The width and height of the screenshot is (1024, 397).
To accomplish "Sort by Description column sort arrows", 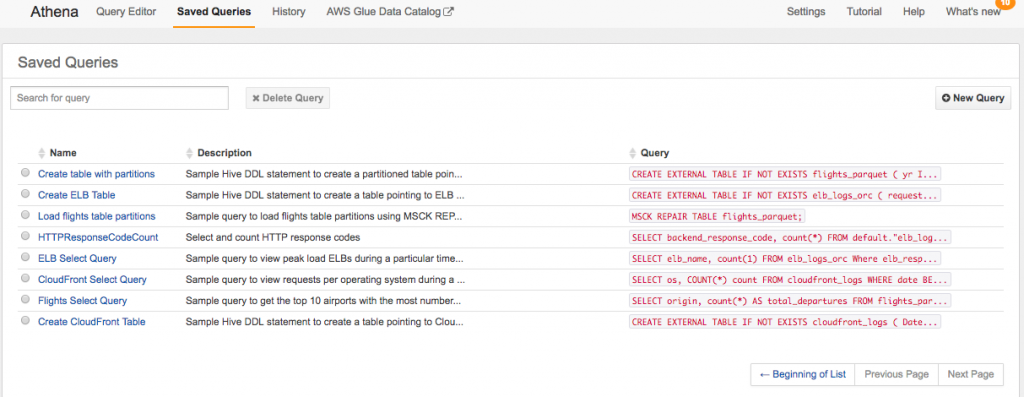I will pyautogui.click(x=189, y=153).
